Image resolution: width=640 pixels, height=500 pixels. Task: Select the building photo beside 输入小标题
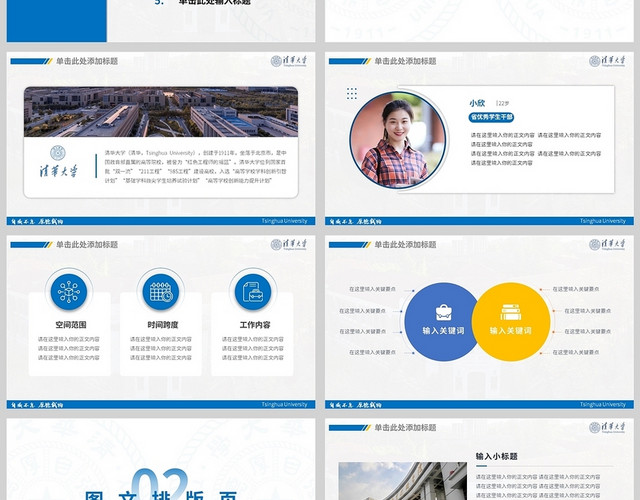pos(402,481)
